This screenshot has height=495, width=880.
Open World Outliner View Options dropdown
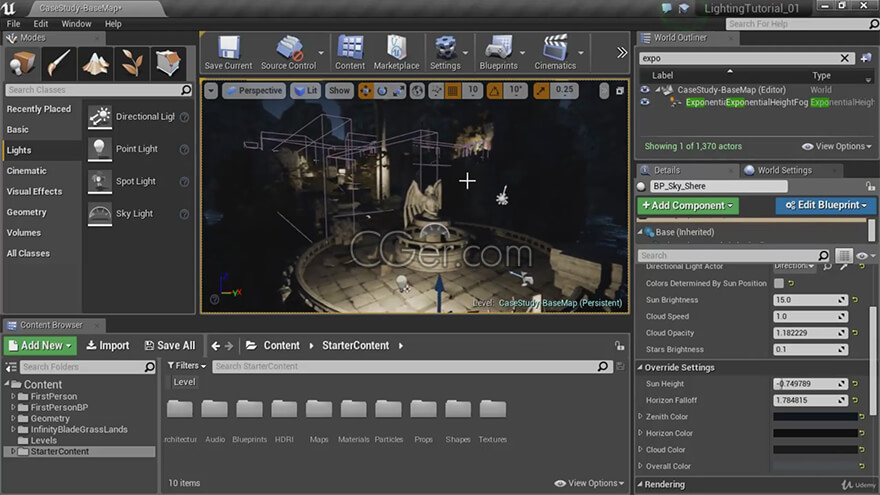(x=837, y=146)
